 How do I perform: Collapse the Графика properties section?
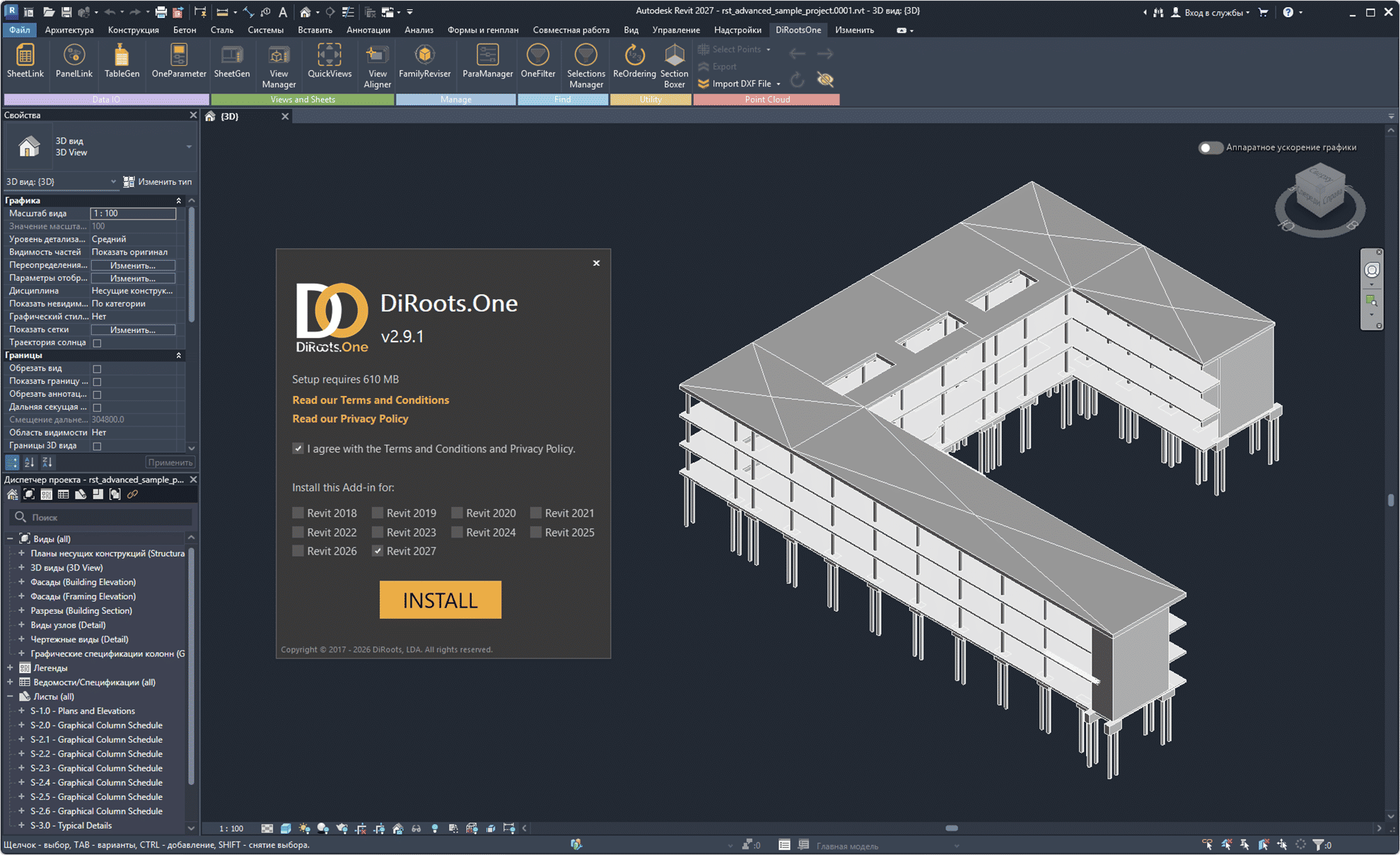coord(178,201)
